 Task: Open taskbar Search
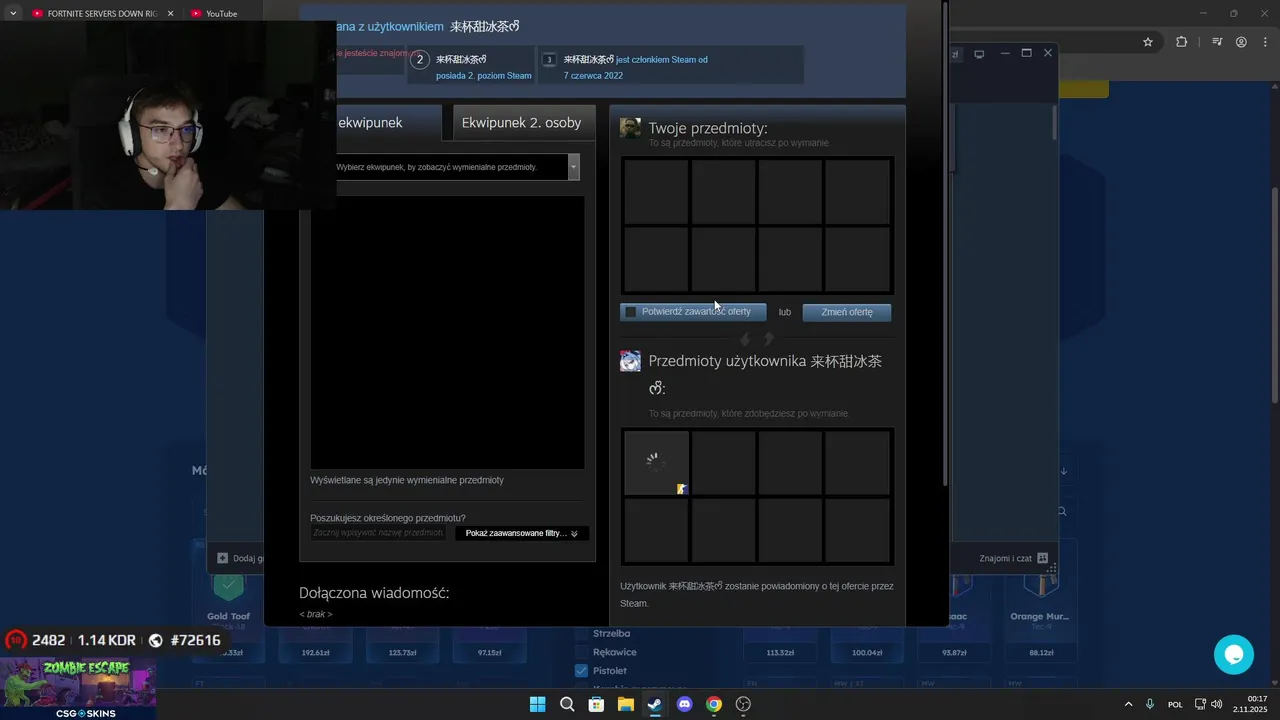(x=567, y=704)
